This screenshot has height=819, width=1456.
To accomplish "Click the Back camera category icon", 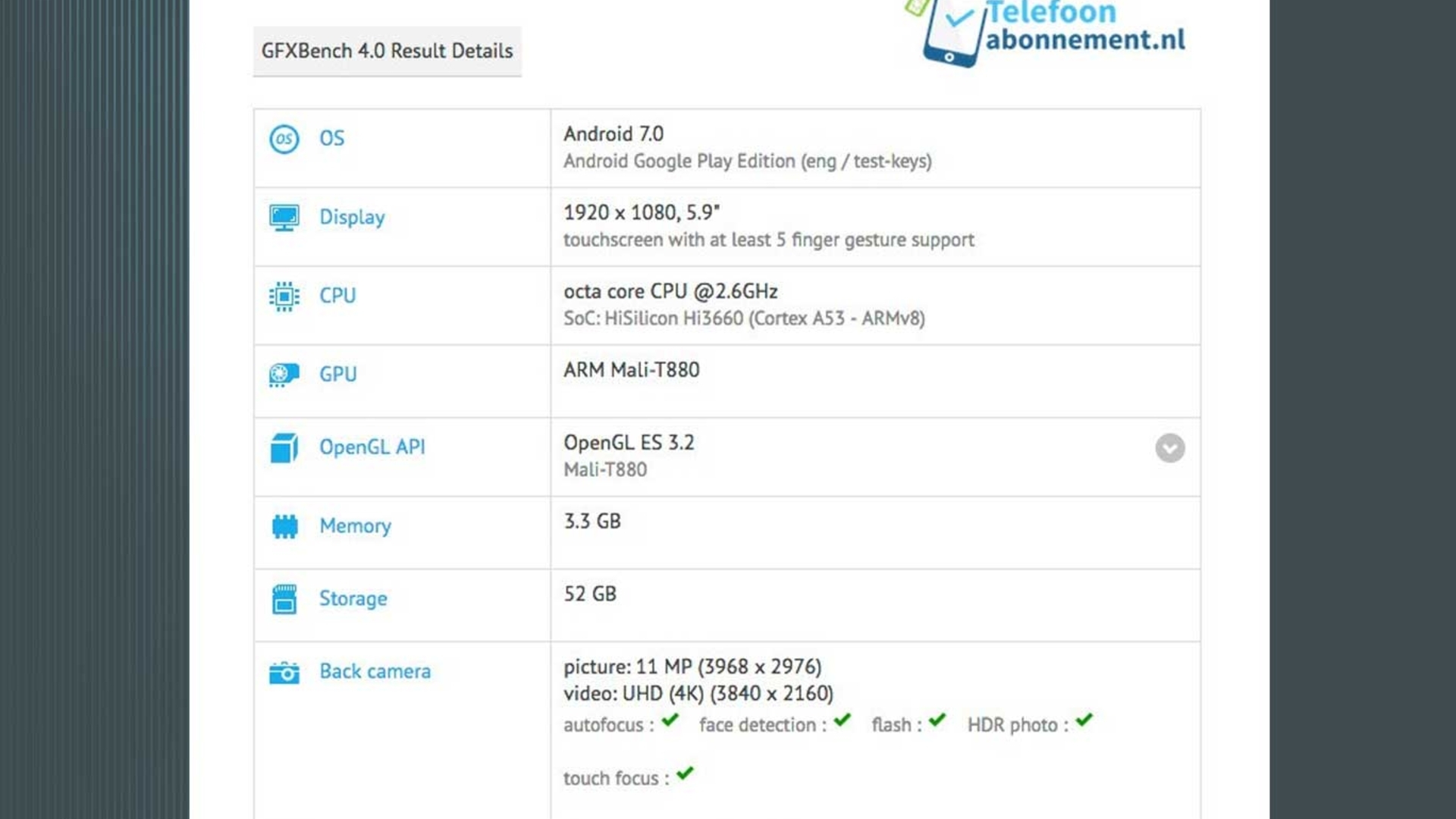I will coord(284,672).
